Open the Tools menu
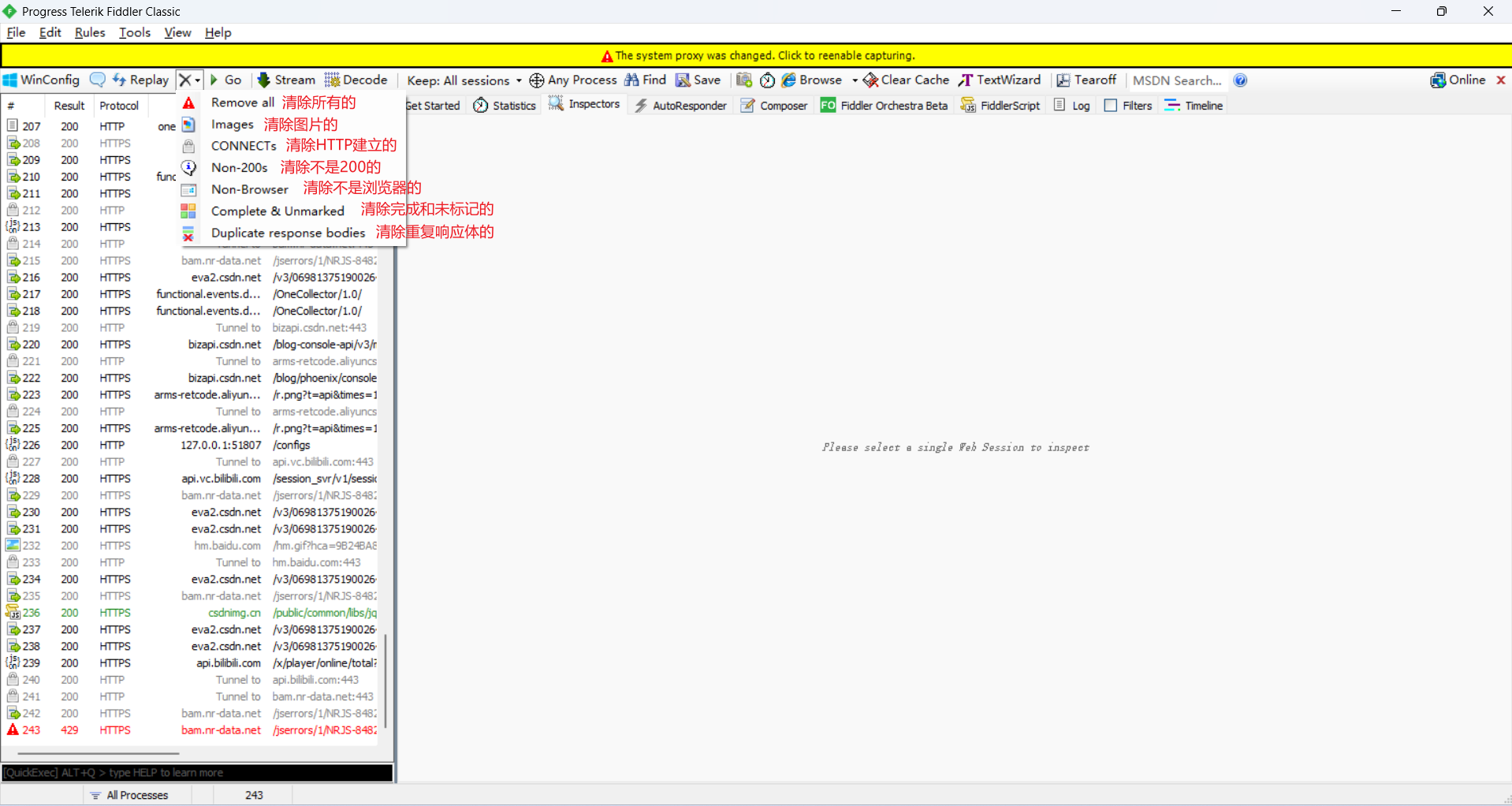Screen dimensions: 1512x806 click(x=135, y=32)
